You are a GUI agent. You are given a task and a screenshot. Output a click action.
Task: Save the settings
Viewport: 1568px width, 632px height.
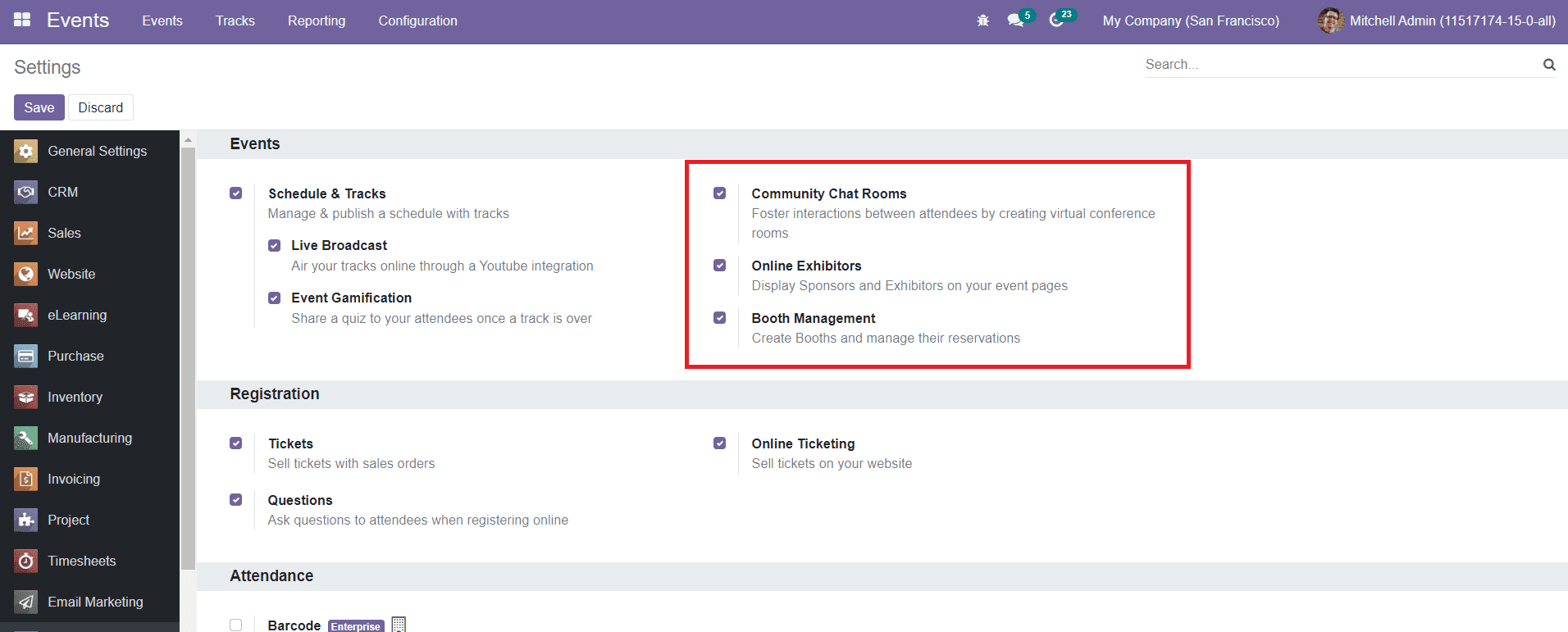(x=39, y=107)
